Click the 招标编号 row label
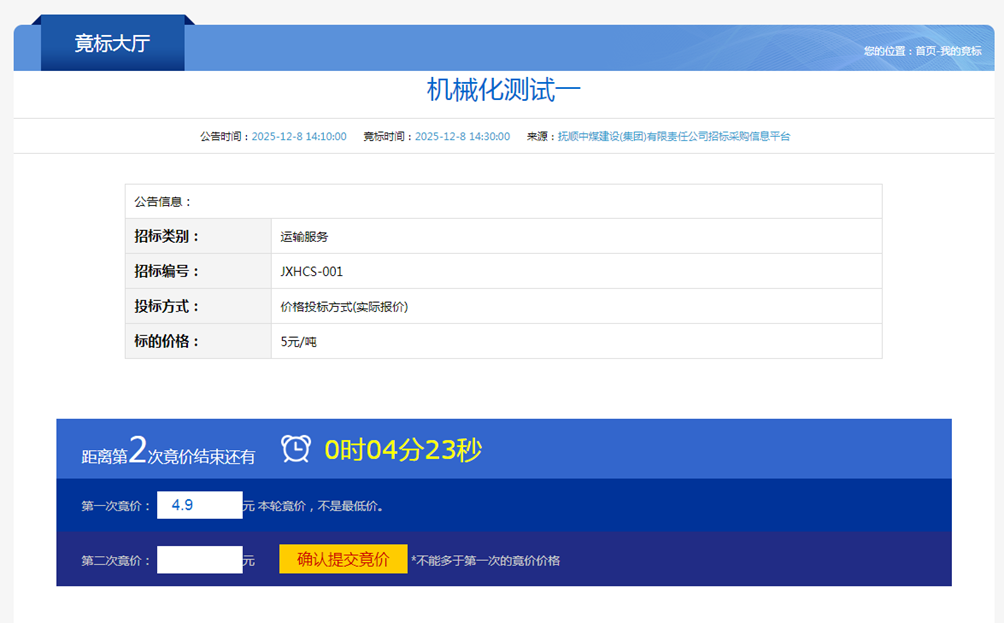This screenshot has height=623, width=1004. [166, 271]
